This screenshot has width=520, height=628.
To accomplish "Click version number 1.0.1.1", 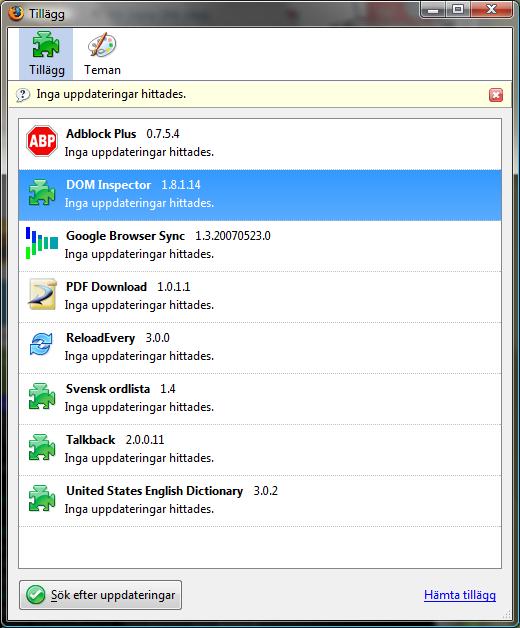I will coord(173,287).
